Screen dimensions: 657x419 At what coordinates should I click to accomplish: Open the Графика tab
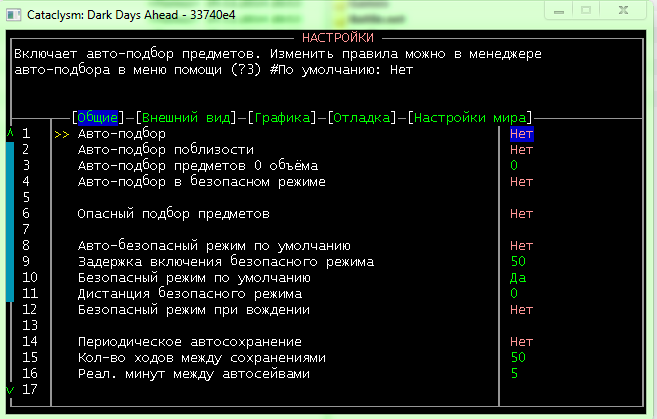pyautogui.click(x=282, y=118)
